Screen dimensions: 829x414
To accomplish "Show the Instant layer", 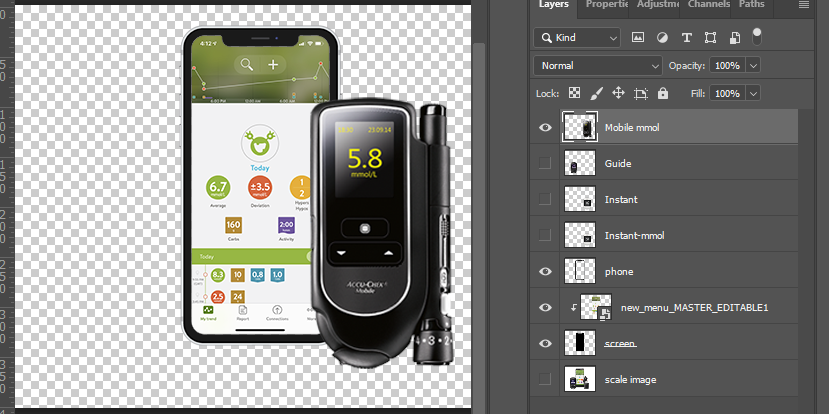I will [x=545, y=199].
